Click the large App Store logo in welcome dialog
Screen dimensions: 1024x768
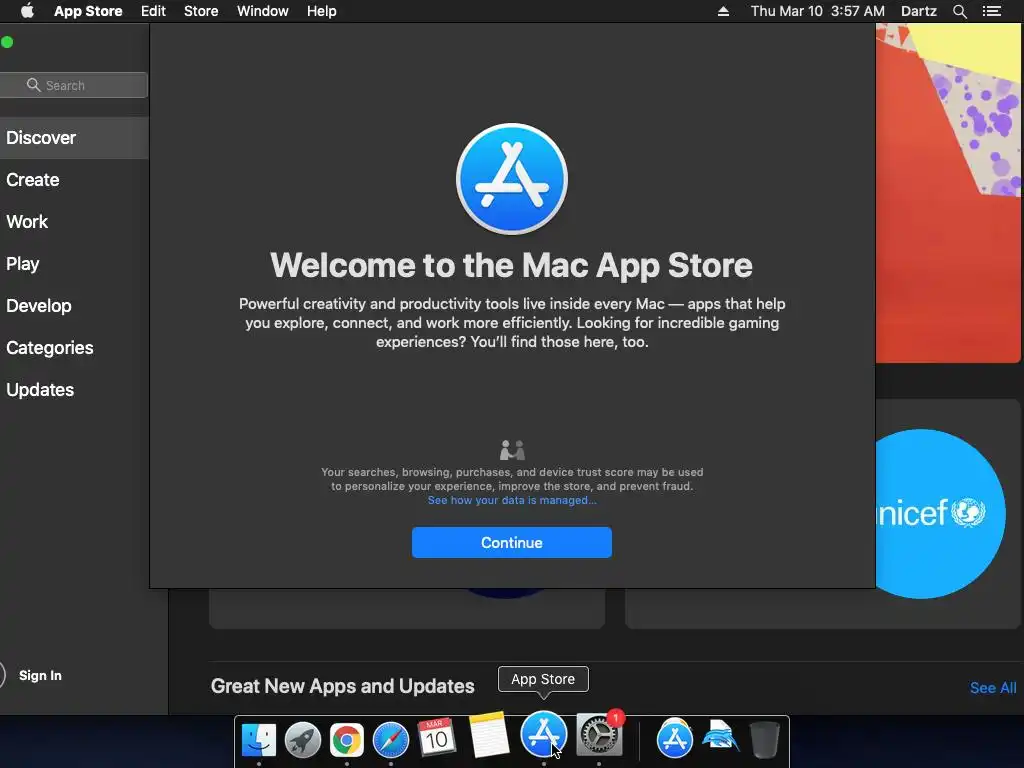click(x=512, y=179)
